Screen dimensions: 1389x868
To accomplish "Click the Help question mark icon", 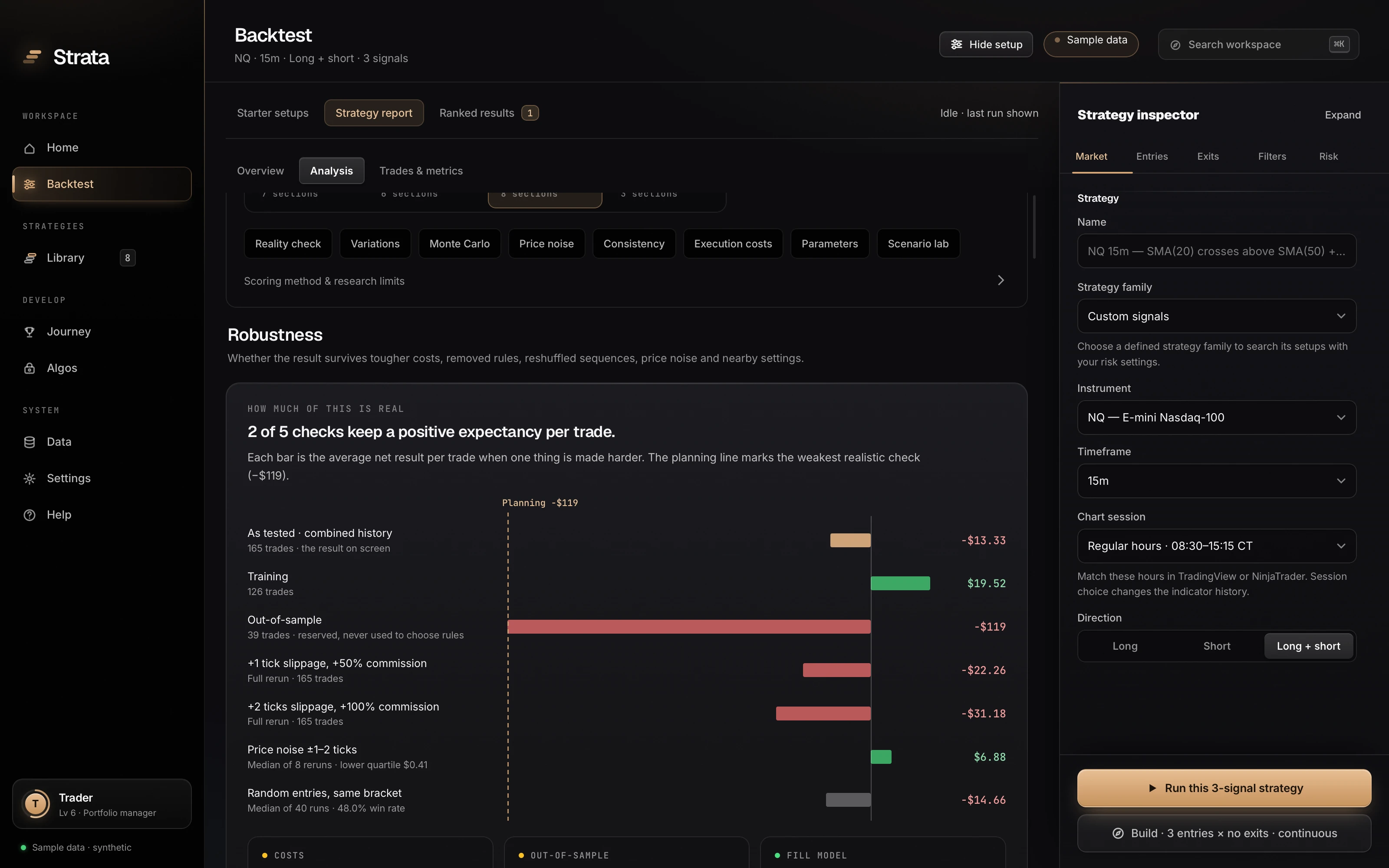I will pyautogui.click(x=30, y=516).
